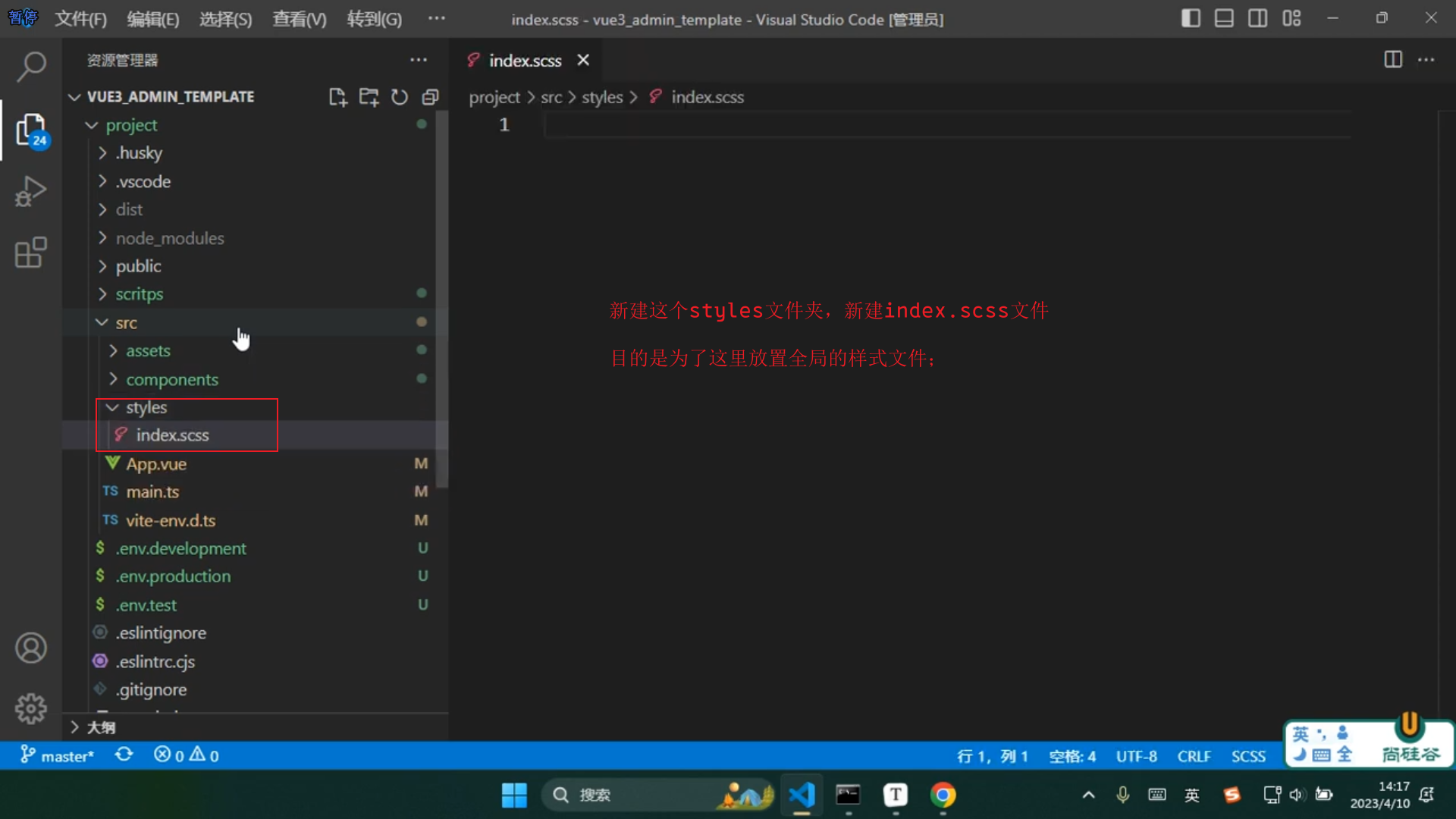Open .gitignore file
The image size is (1456, 819).
(x=151, y=690)
